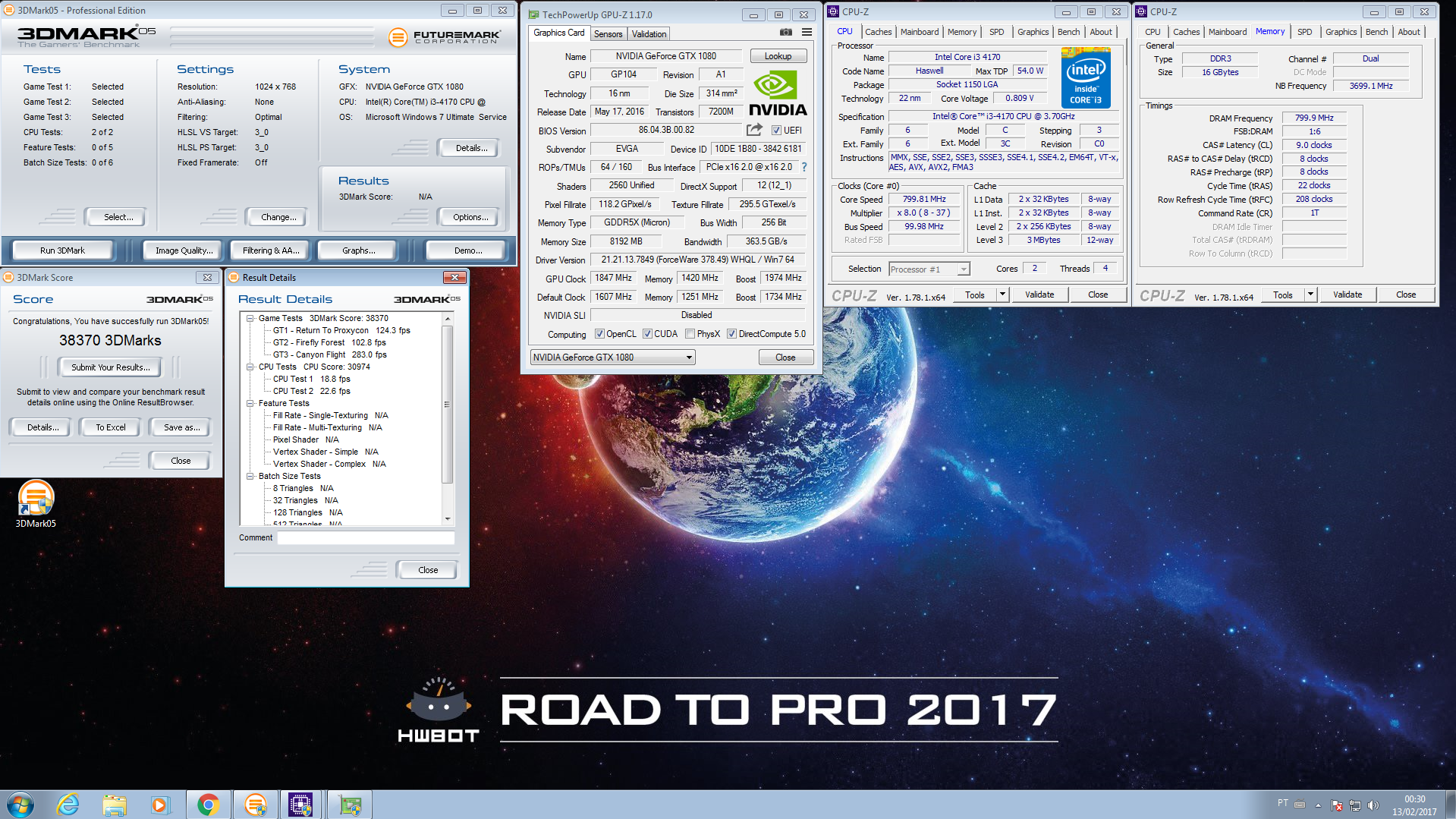Open Windows Media Player from the taskbar
Screen dimensions: 1456x819
[x=160, y=805]
